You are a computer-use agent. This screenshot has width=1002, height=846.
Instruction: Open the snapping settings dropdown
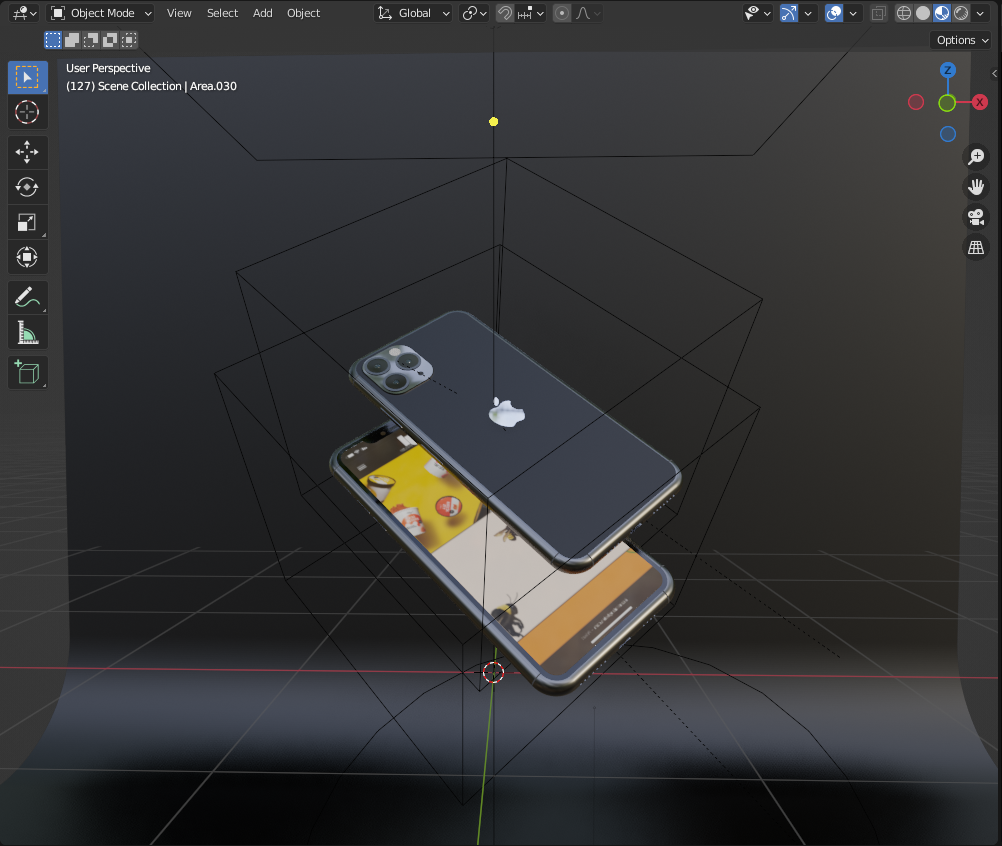tap(530, 13)
